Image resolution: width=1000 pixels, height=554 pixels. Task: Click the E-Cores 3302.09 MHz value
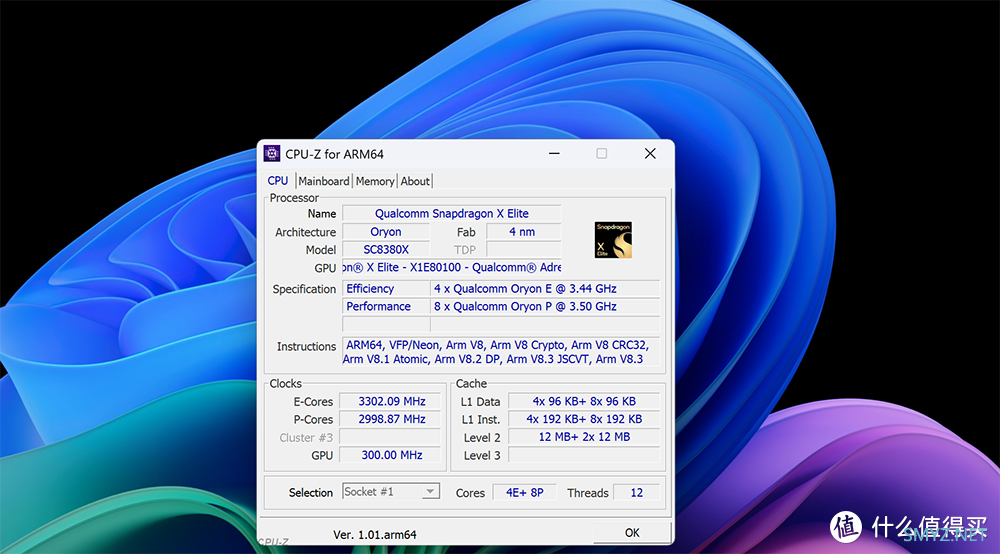pyautogui.click(x=390, y=402)
